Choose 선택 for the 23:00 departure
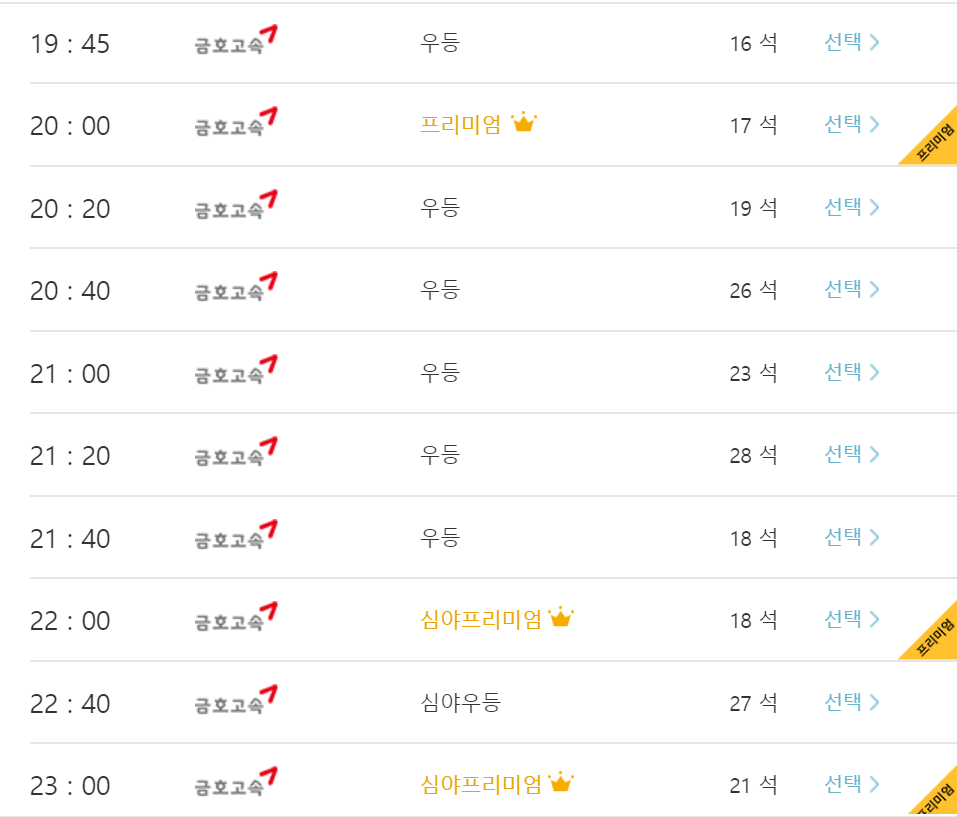 pyautogui.click(x=851, y=784)
